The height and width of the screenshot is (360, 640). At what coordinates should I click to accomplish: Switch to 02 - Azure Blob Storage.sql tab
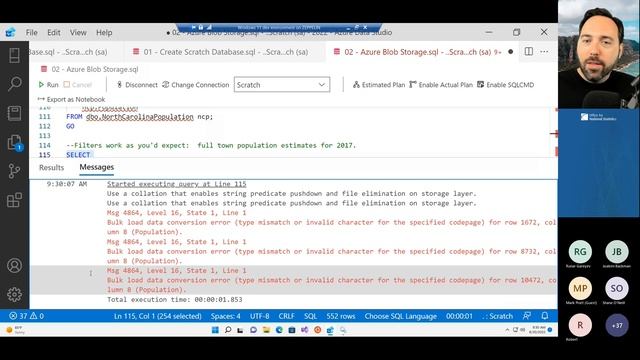point(422,52)
